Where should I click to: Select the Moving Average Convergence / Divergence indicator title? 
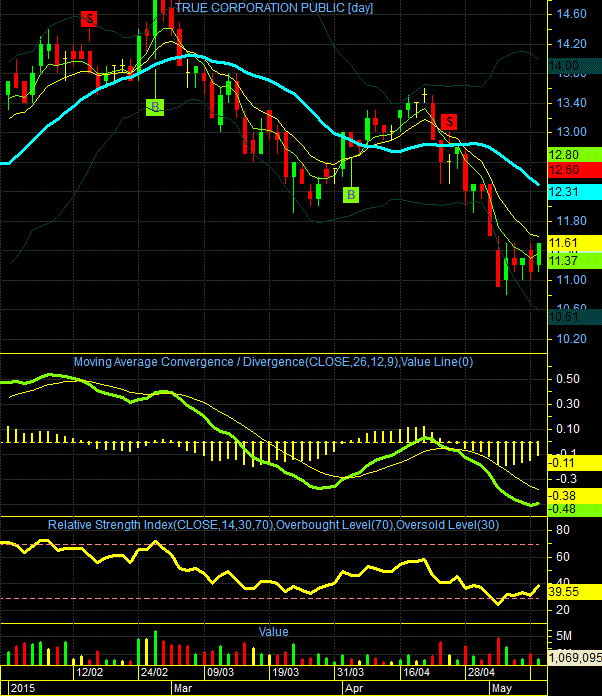[x=273, y=362]
